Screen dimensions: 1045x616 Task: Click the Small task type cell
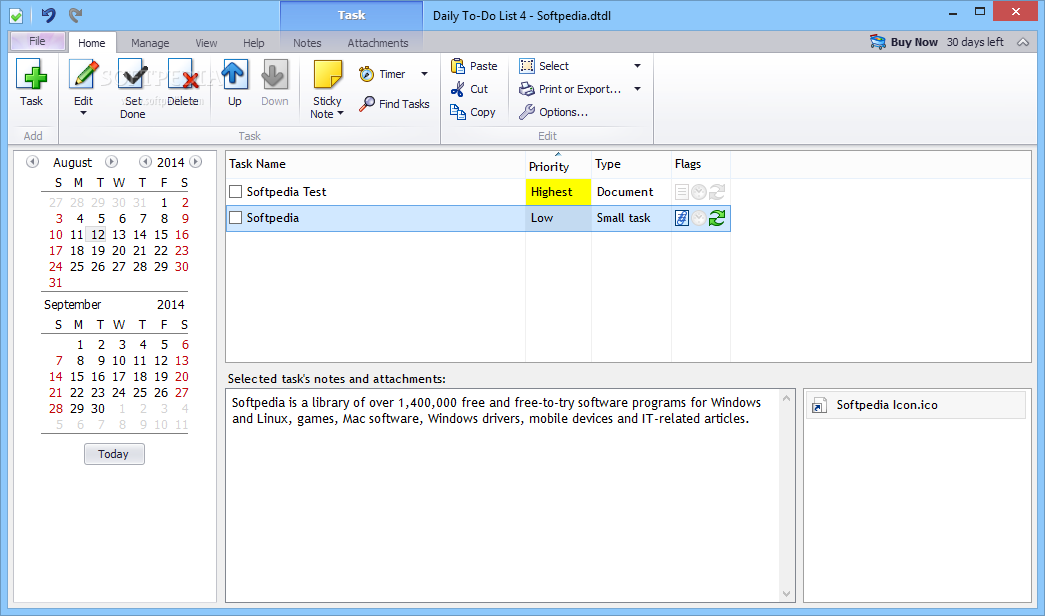click(x=631, y=218)
